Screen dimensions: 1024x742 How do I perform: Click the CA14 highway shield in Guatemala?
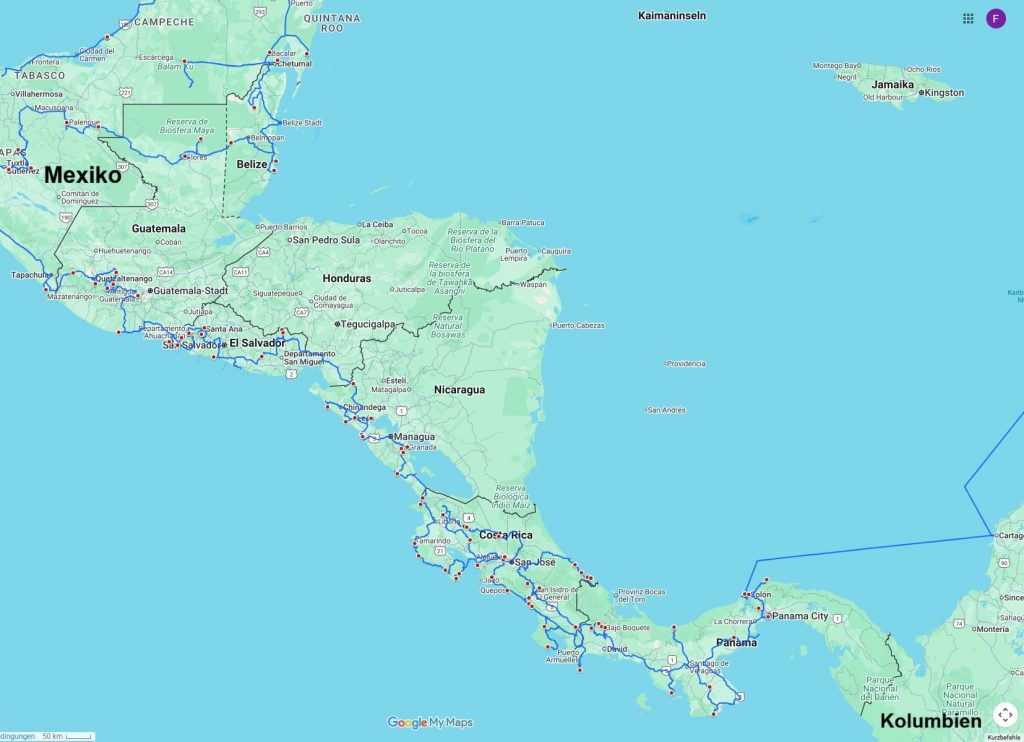click(166, 271)
